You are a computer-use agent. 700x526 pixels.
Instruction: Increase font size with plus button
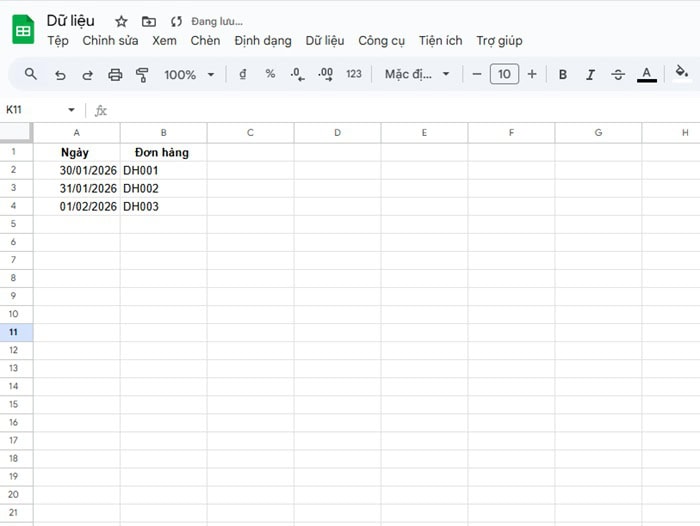coord(532,74)
